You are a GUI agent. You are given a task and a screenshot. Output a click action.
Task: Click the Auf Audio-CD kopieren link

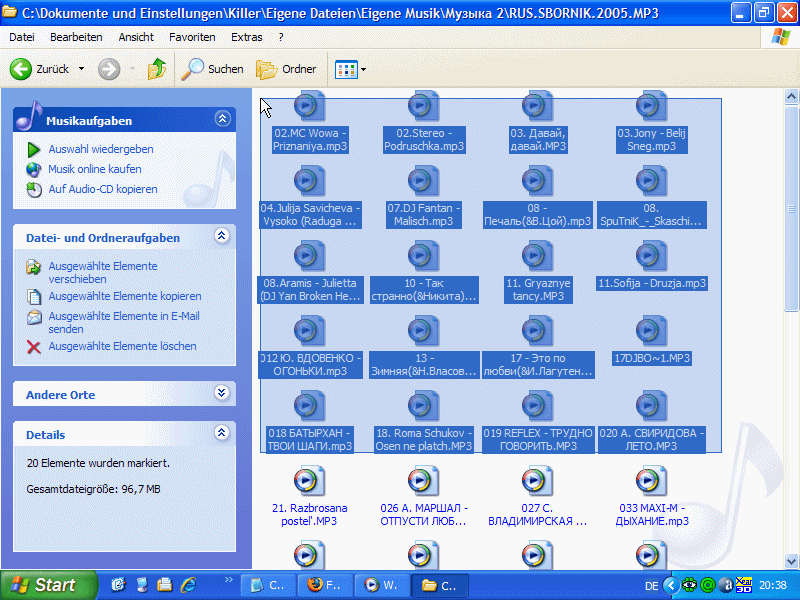(x=102, y=189)
